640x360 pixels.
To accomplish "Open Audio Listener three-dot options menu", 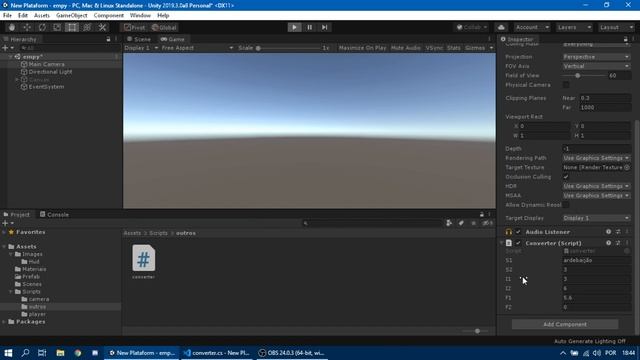I will coord(627,232).
